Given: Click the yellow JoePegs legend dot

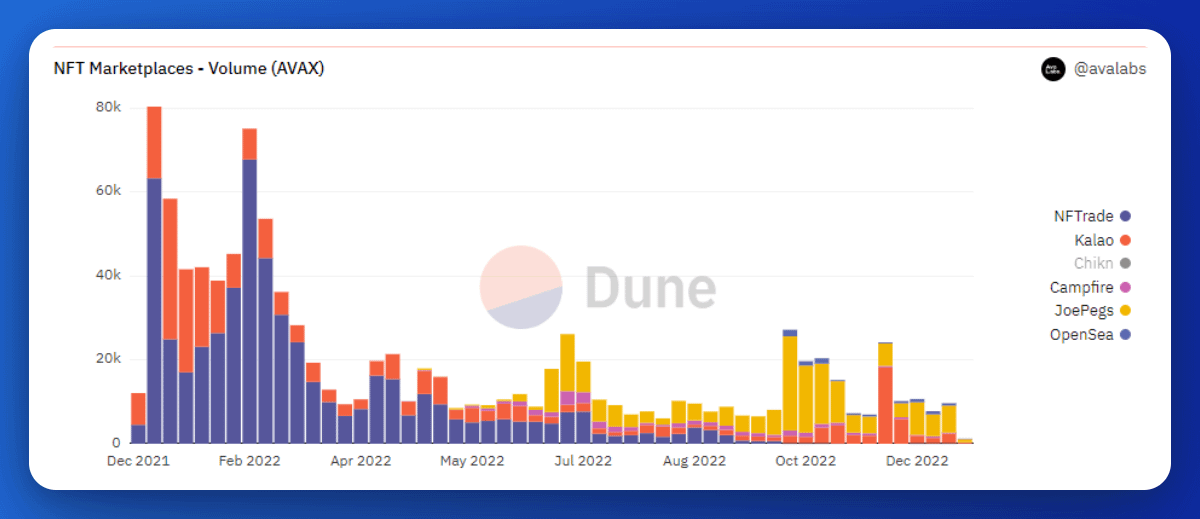Looking at the screenshot, I should pos(1125,311).
